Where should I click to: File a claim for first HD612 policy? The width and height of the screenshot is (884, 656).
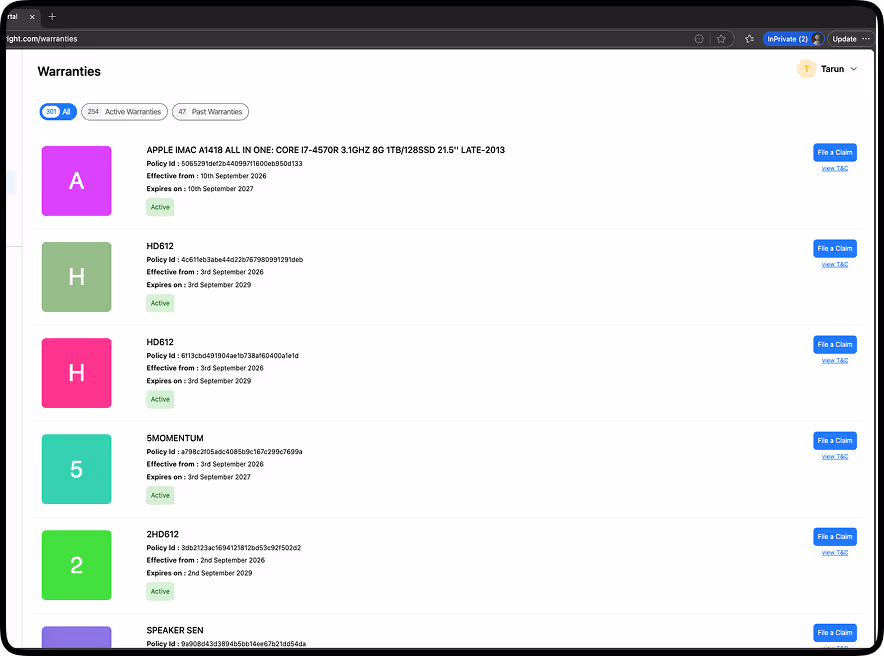[x=835, y=249]
